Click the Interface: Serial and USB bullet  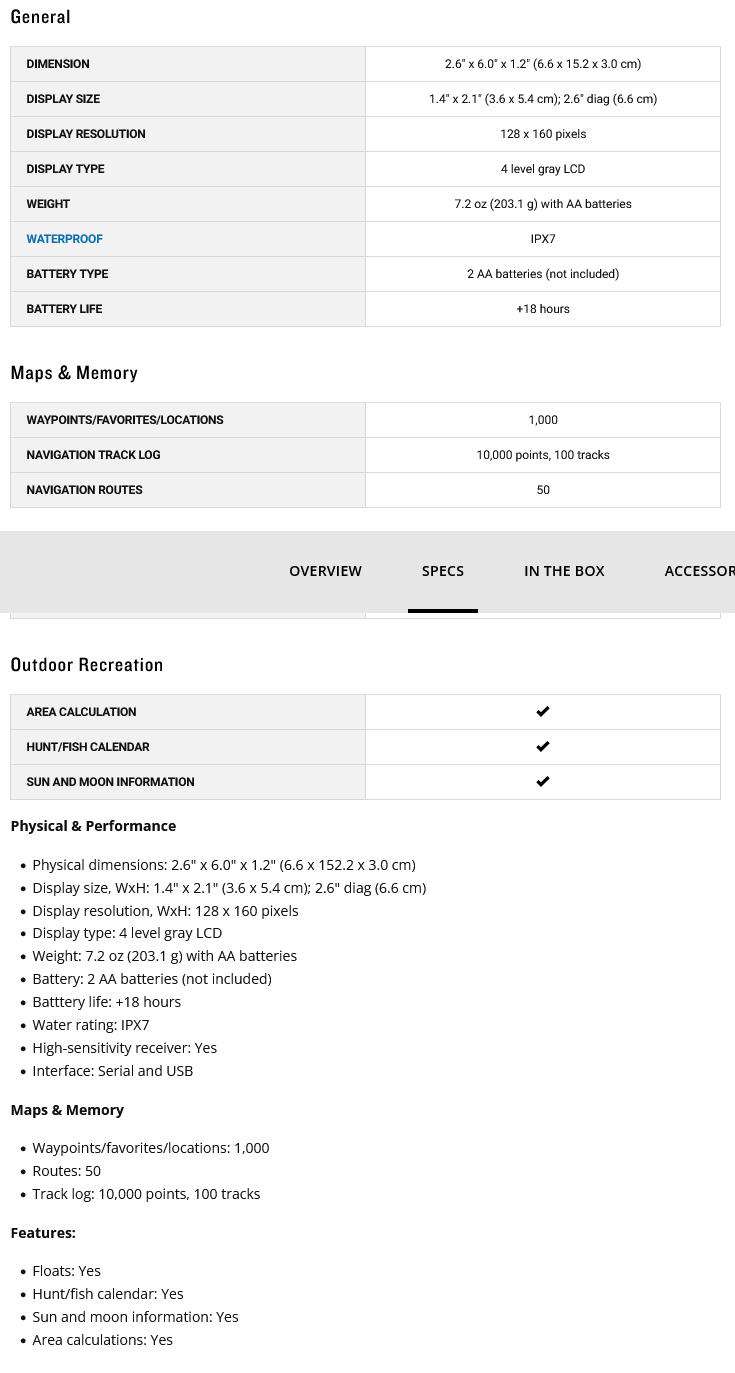click(113, 1071)
